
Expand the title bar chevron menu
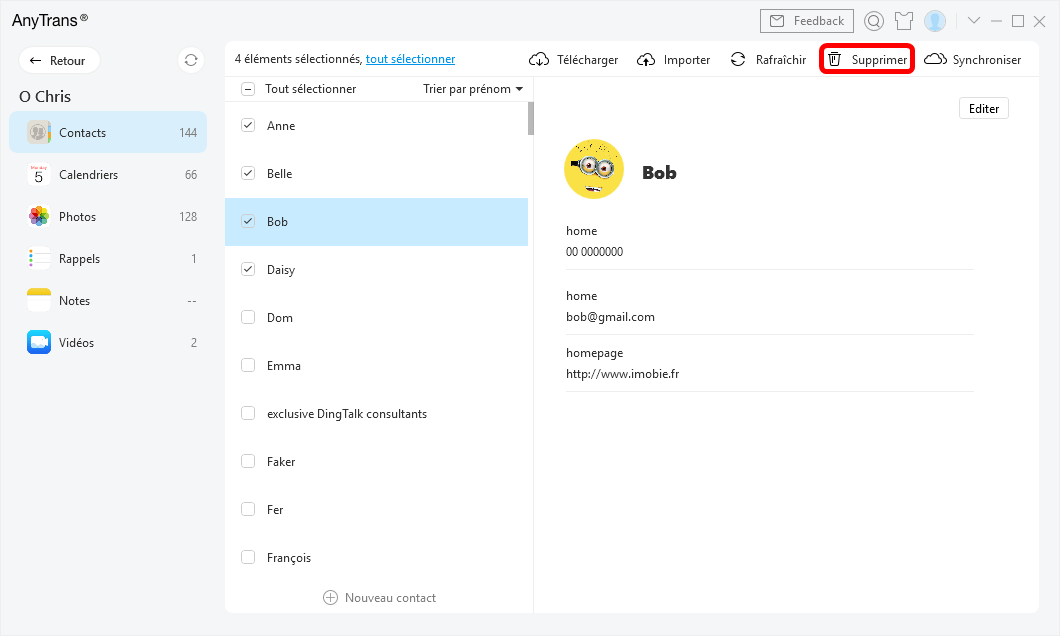coord(974,20)
